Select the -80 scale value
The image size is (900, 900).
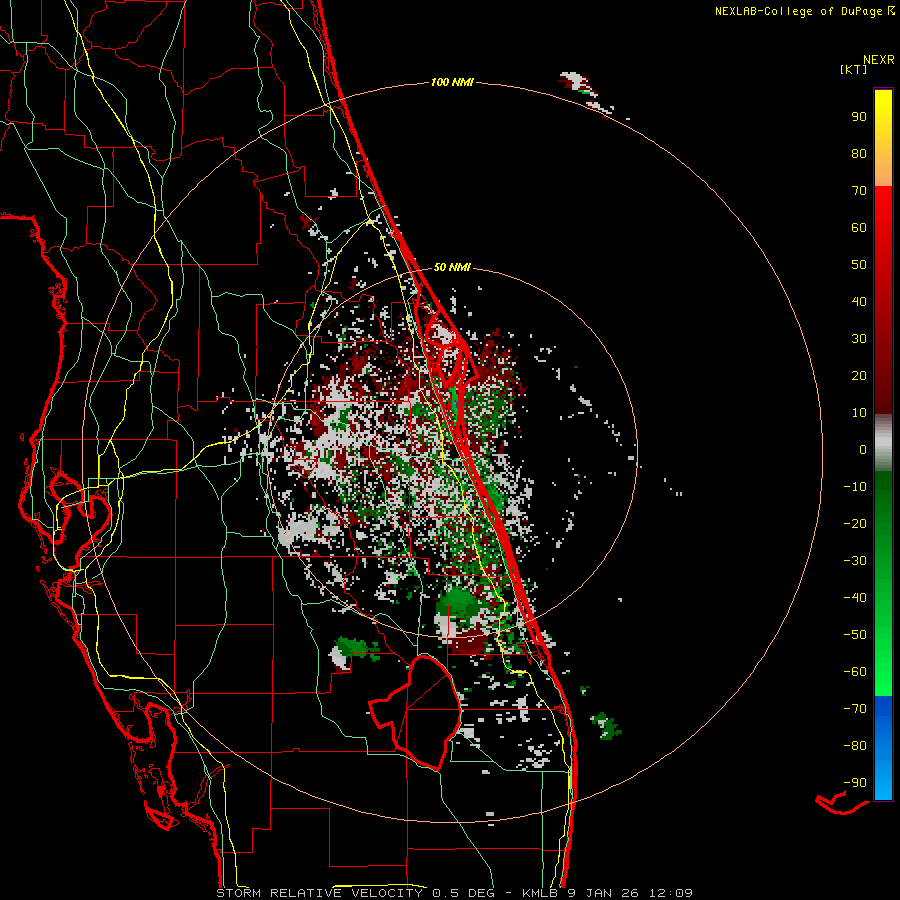tap(855, 746)
